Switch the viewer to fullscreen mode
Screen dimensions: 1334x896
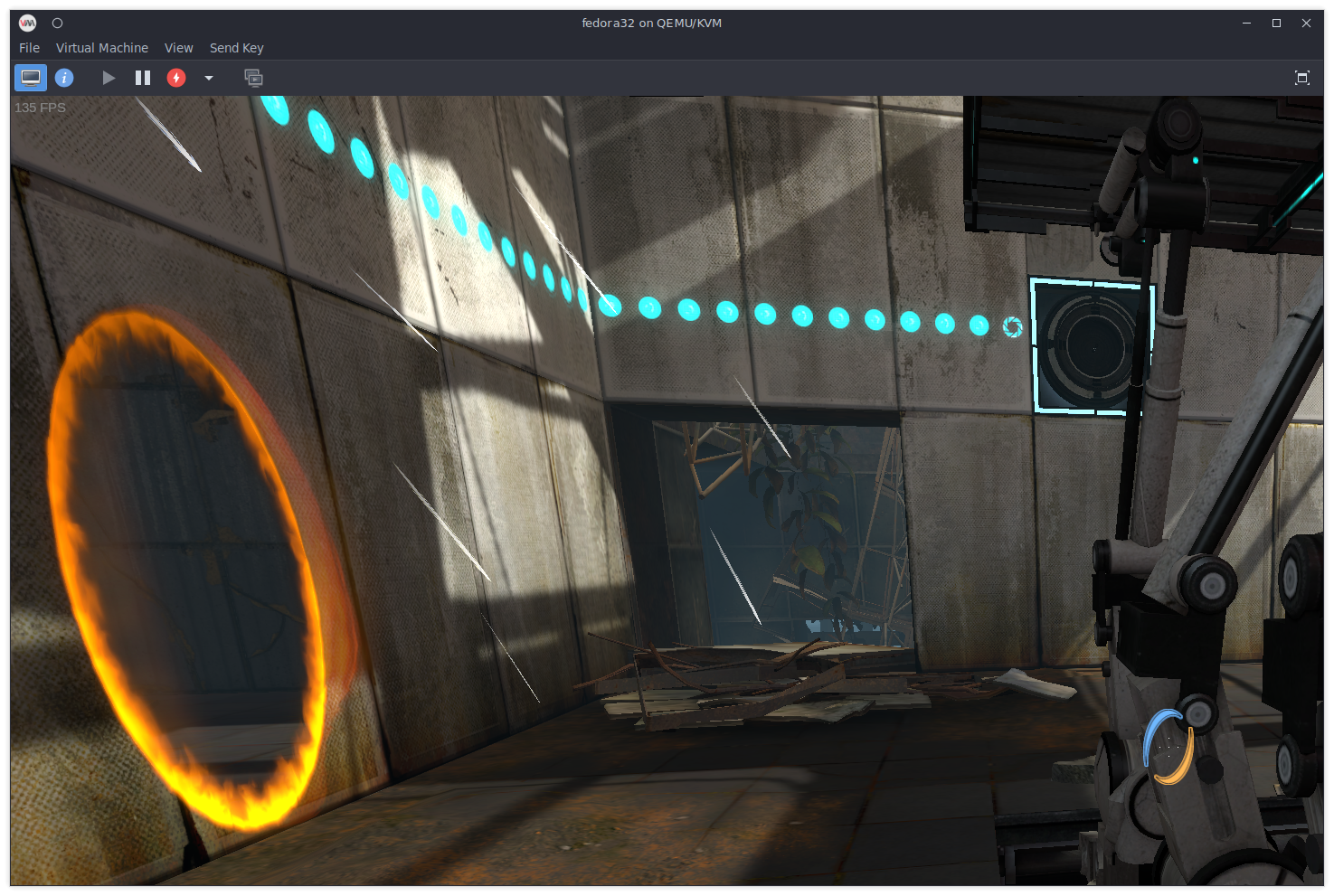point(1302,78)
